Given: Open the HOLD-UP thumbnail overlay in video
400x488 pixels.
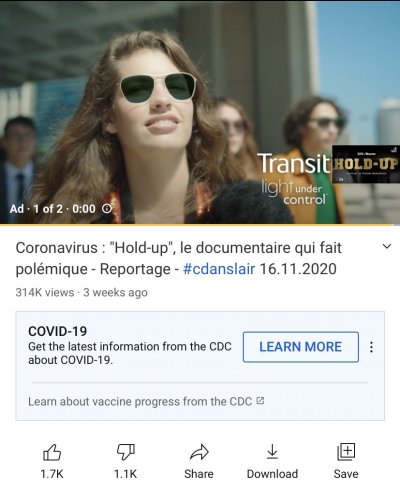Looking at the screenshot, I should coord(366,164).
